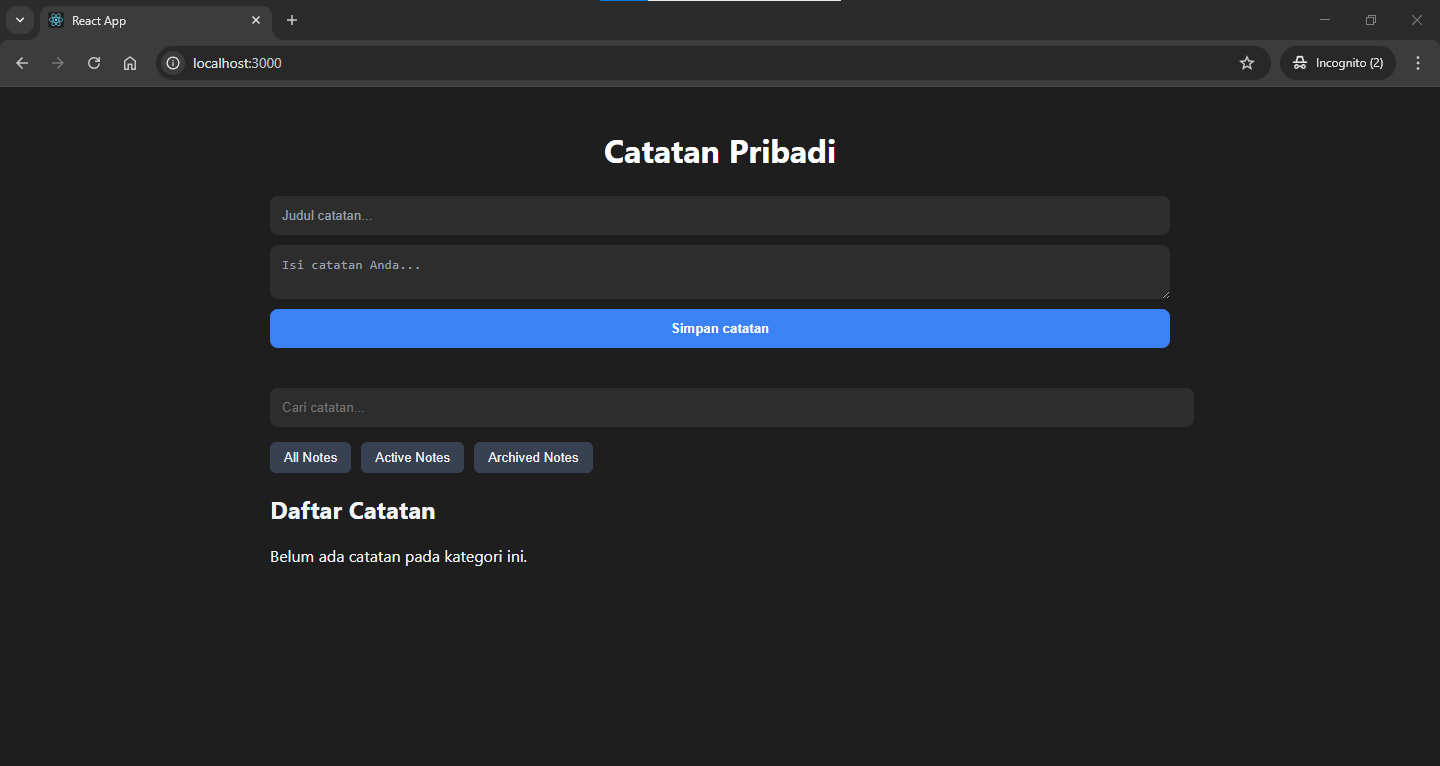Click the forward navigation arrow

coord(57,62)
